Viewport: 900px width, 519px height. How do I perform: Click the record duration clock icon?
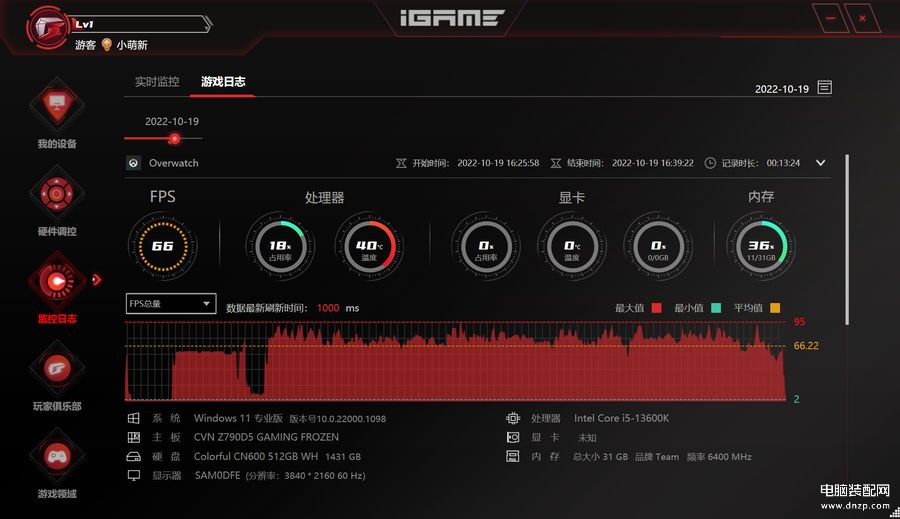pos(710,163)
